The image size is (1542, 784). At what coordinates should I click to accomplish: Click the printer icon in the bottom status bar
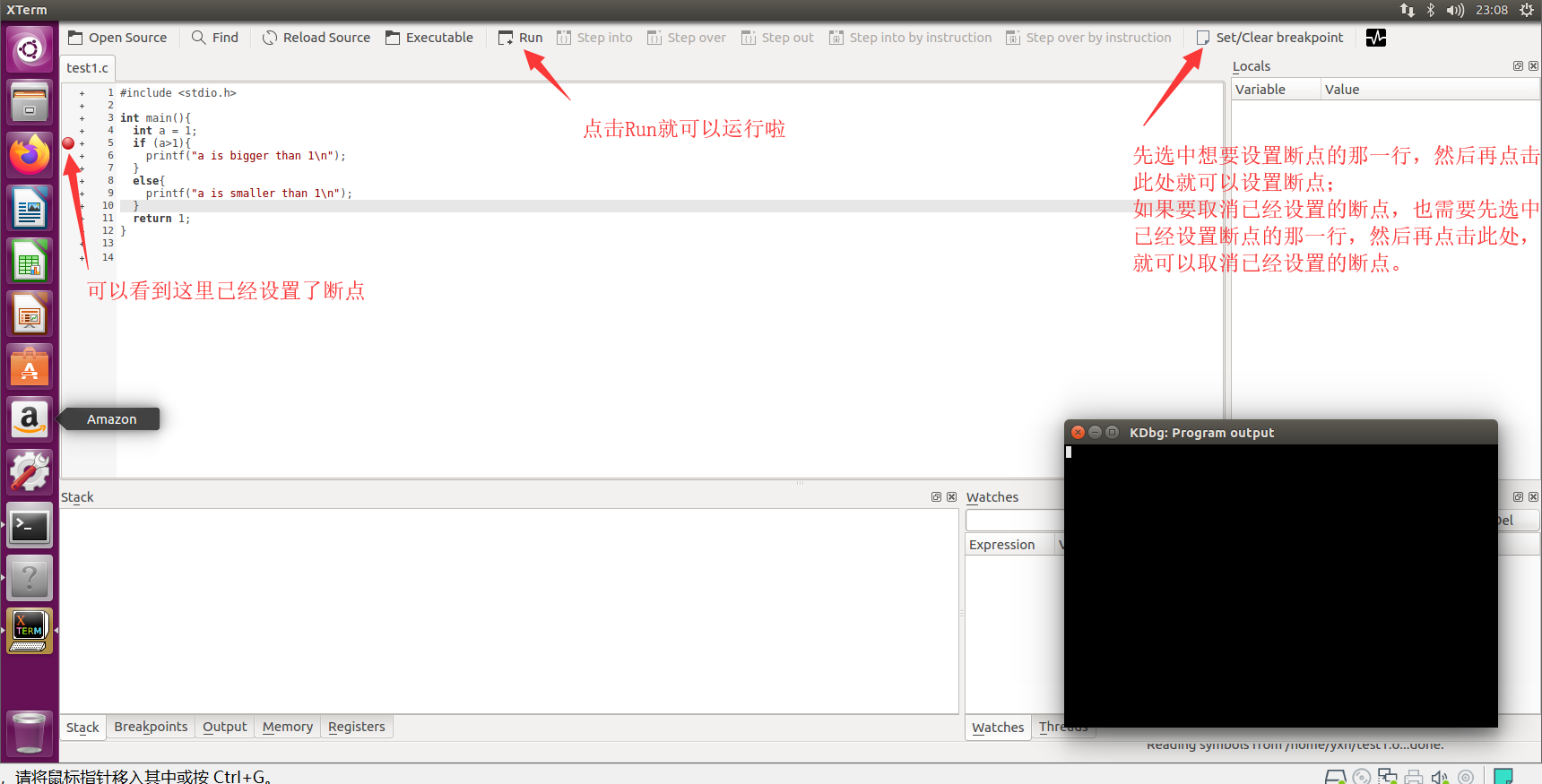pyautogui.click(x=1414, y=777)
